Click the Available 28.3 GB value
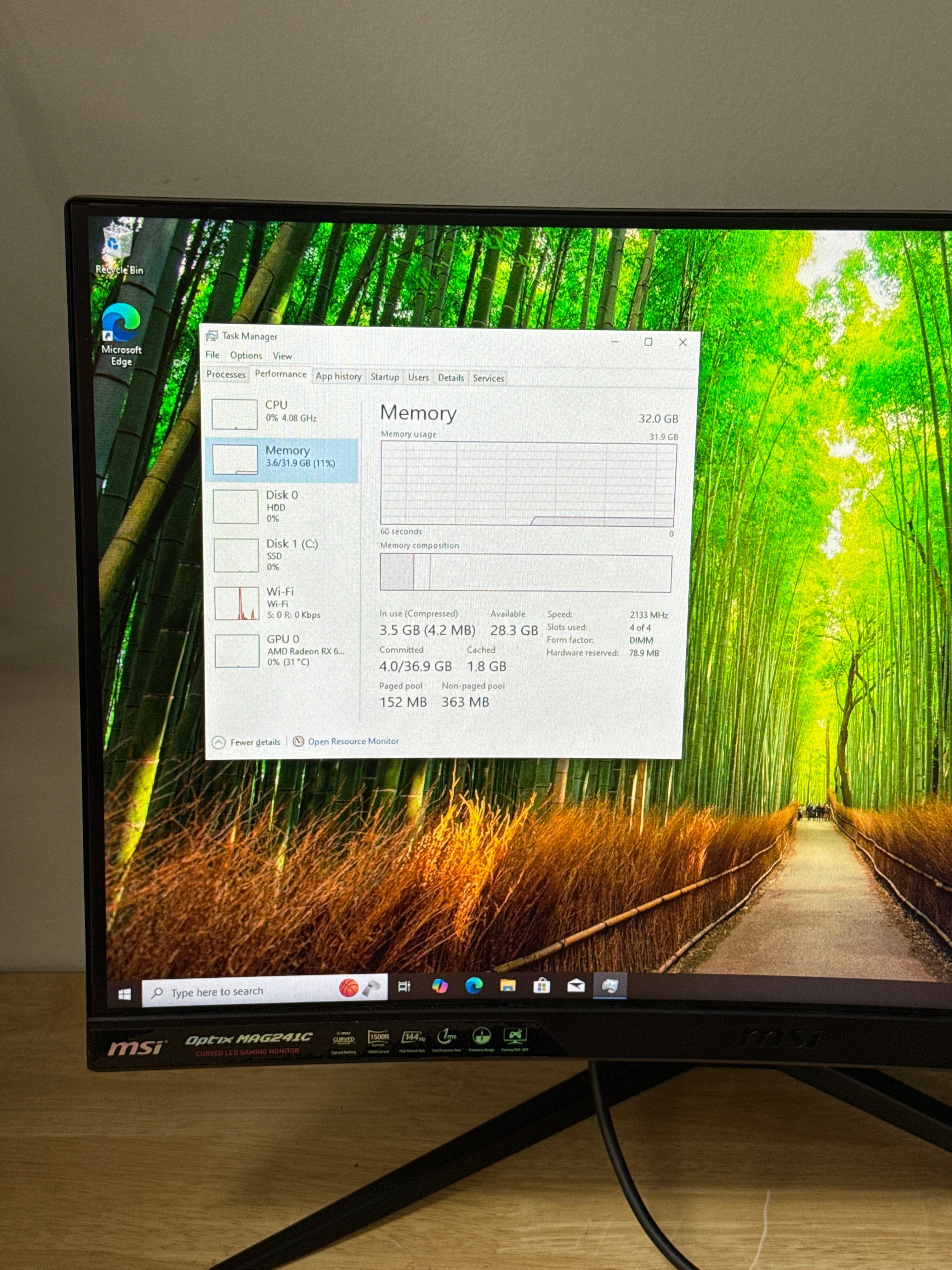Screen dimensions: 952x1270 tap(513, 630)
